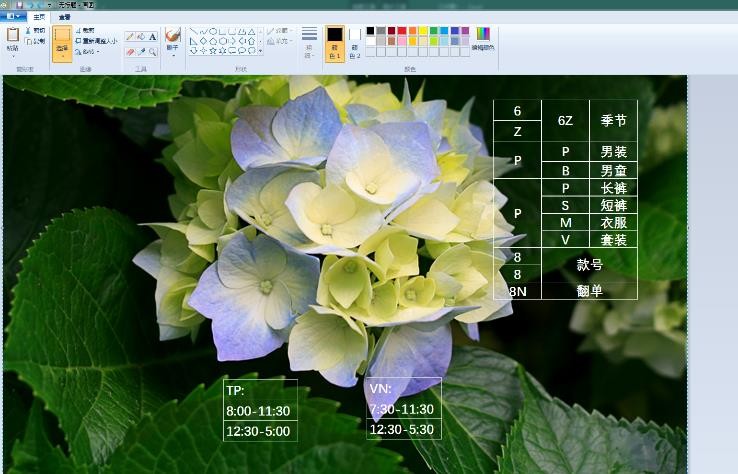Click the Cut scissors icon

28,30
